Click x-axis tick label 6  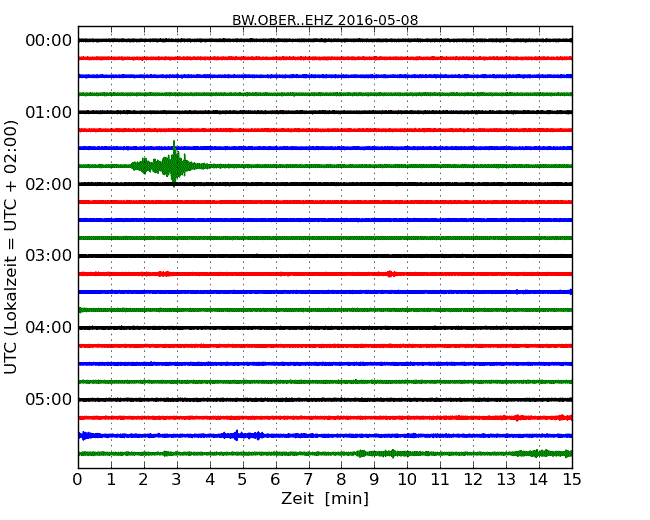275,480
